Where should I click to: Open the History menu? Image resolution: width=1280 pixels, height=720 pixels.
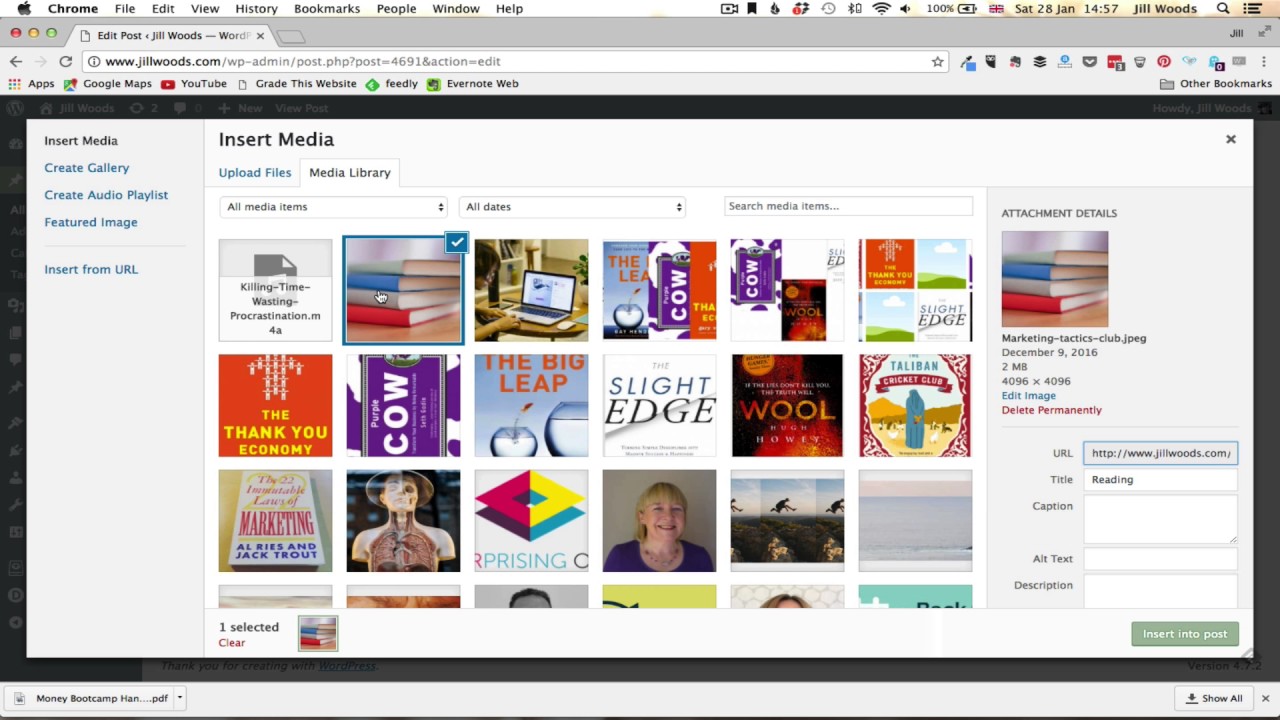(256, 9)
